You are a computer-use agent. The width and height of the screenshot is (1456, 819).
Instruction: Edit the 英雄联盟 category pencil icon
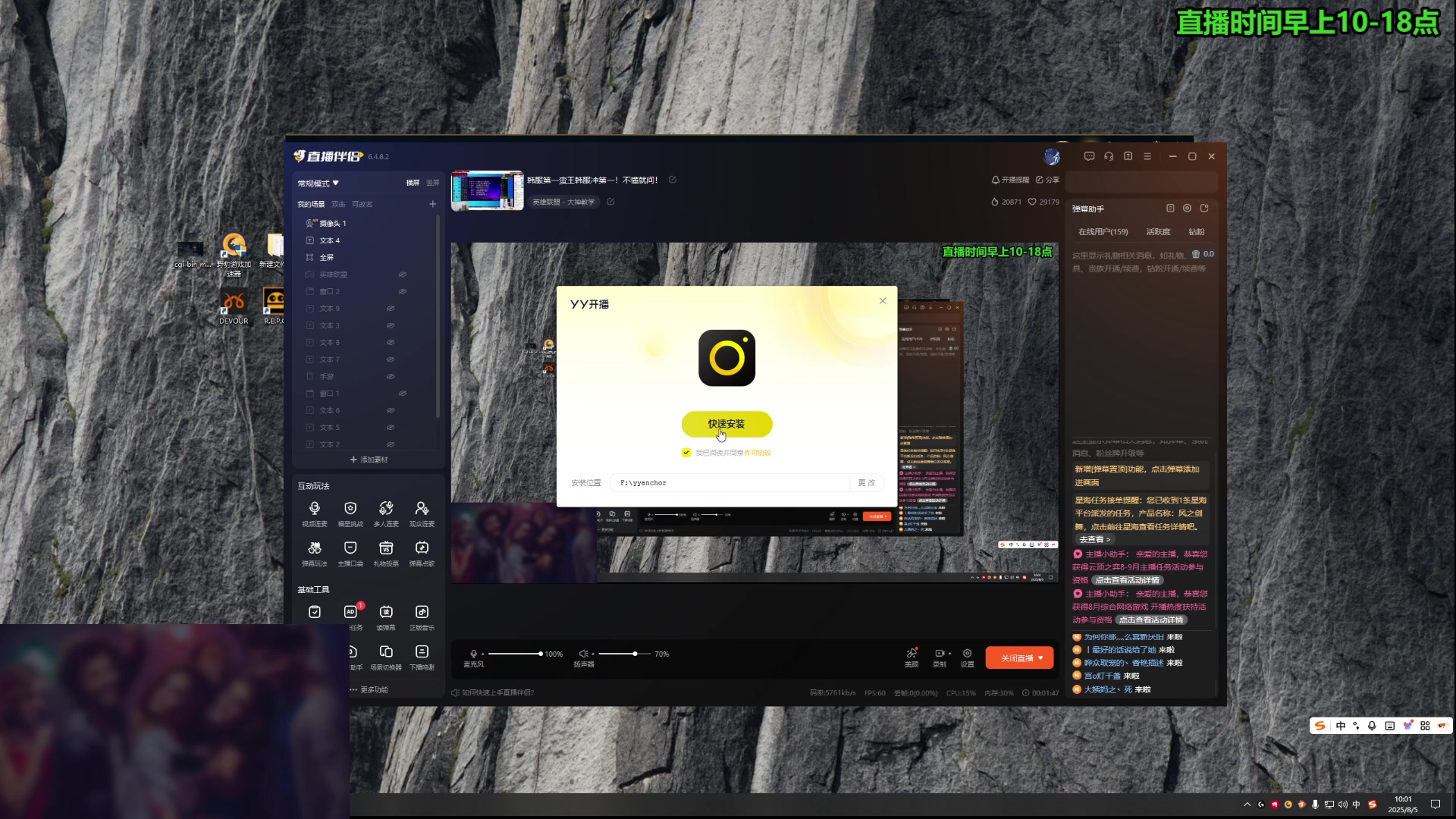click(610, 202)
